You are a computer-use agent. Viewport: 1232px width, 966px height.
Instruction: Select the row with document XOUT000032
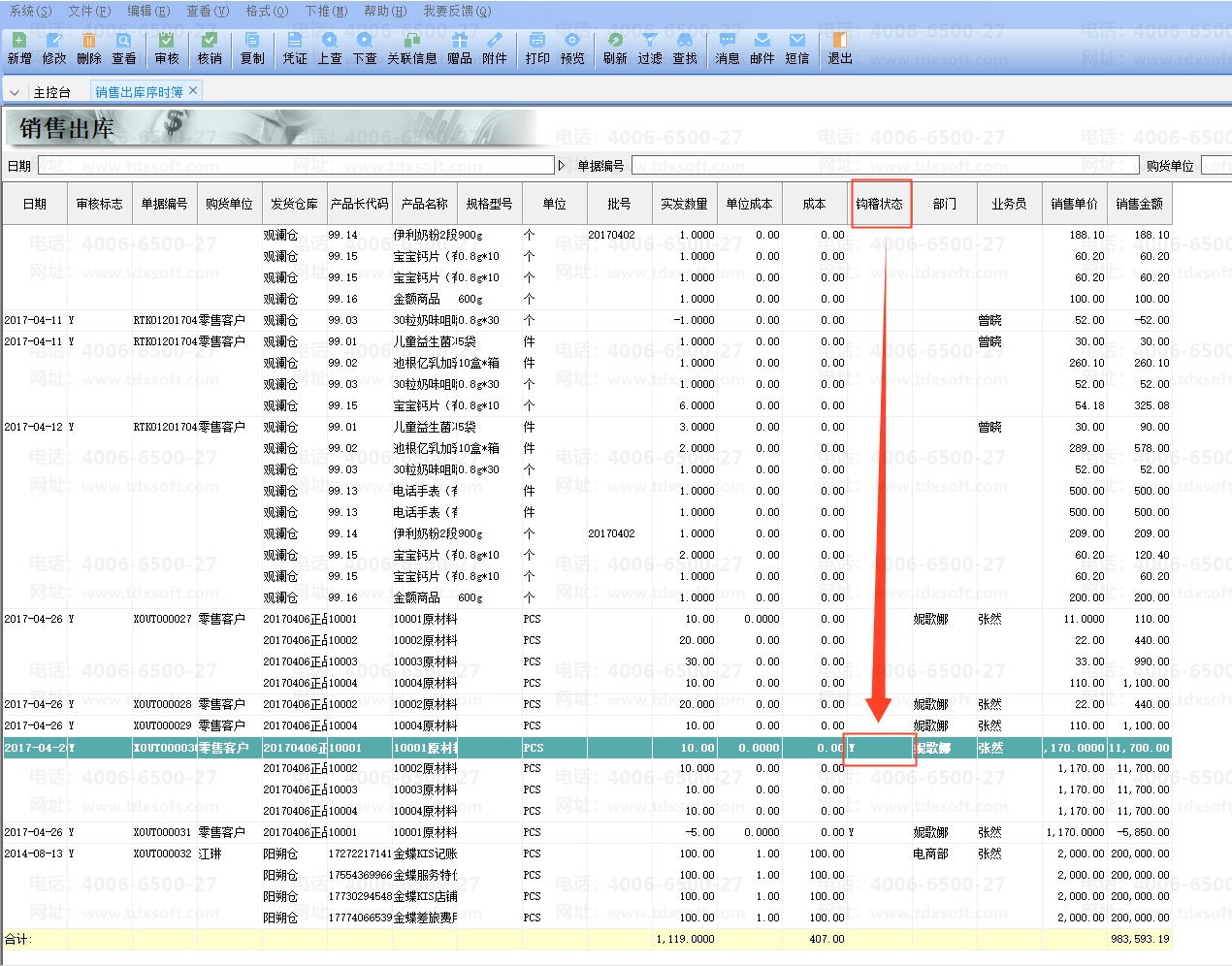(x=162, y=853)
